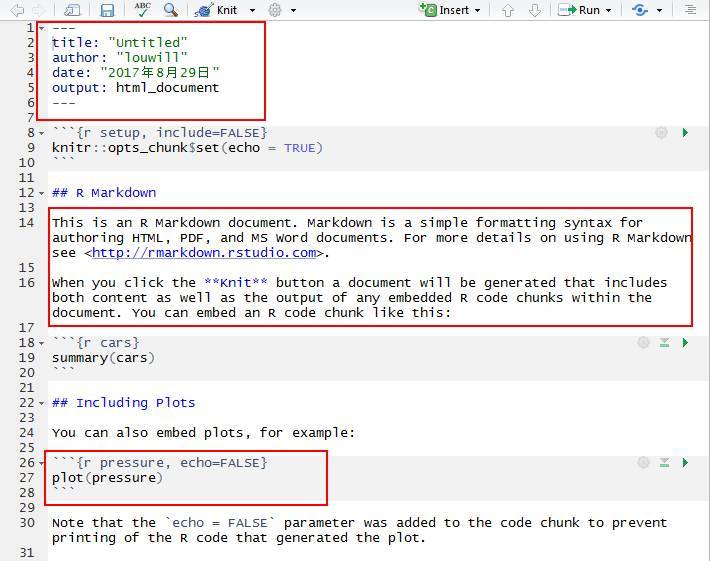This screenshot has height=561, width=710.
Task: Open the Knit options dropdown arrow
Action: [x=252, y=10]
